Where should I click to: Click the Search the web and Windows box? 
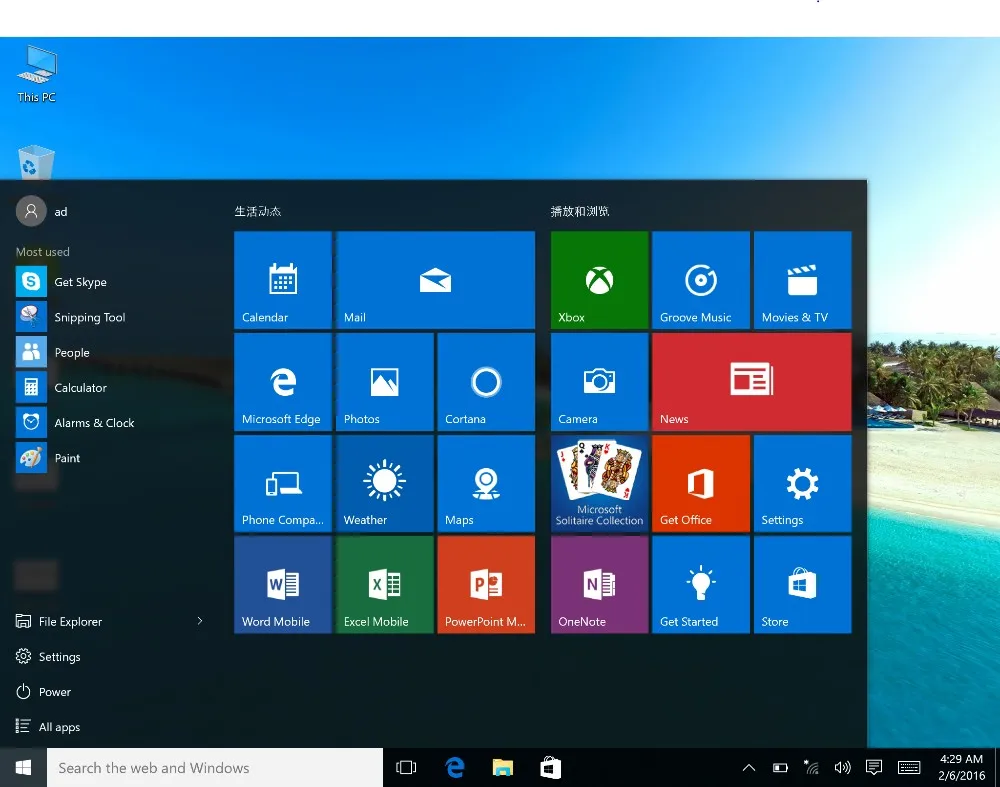tap(215, 768)
